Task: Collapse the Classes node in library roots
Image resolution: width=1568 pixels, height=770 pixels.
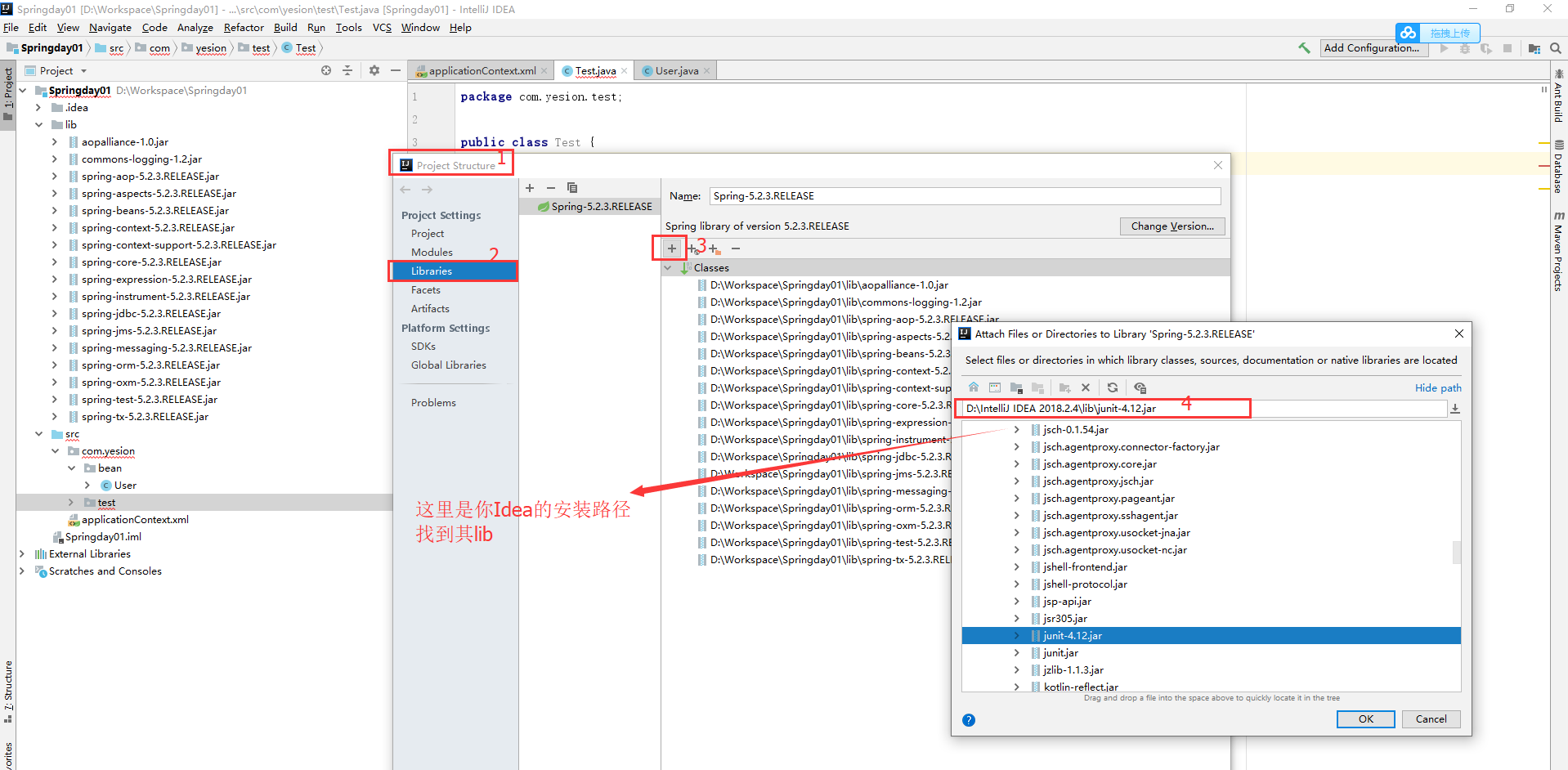Action: [668, 268]
